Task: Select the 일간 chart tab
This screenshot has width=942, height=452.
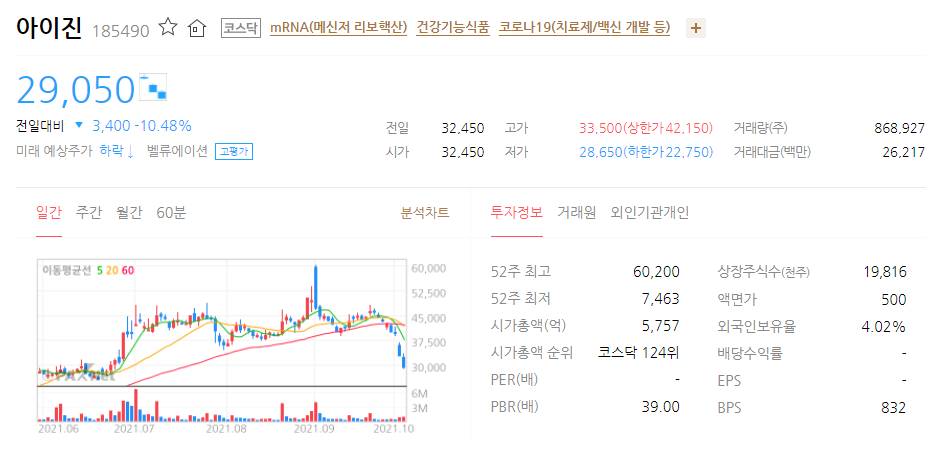Action: [x=49, y=212]
